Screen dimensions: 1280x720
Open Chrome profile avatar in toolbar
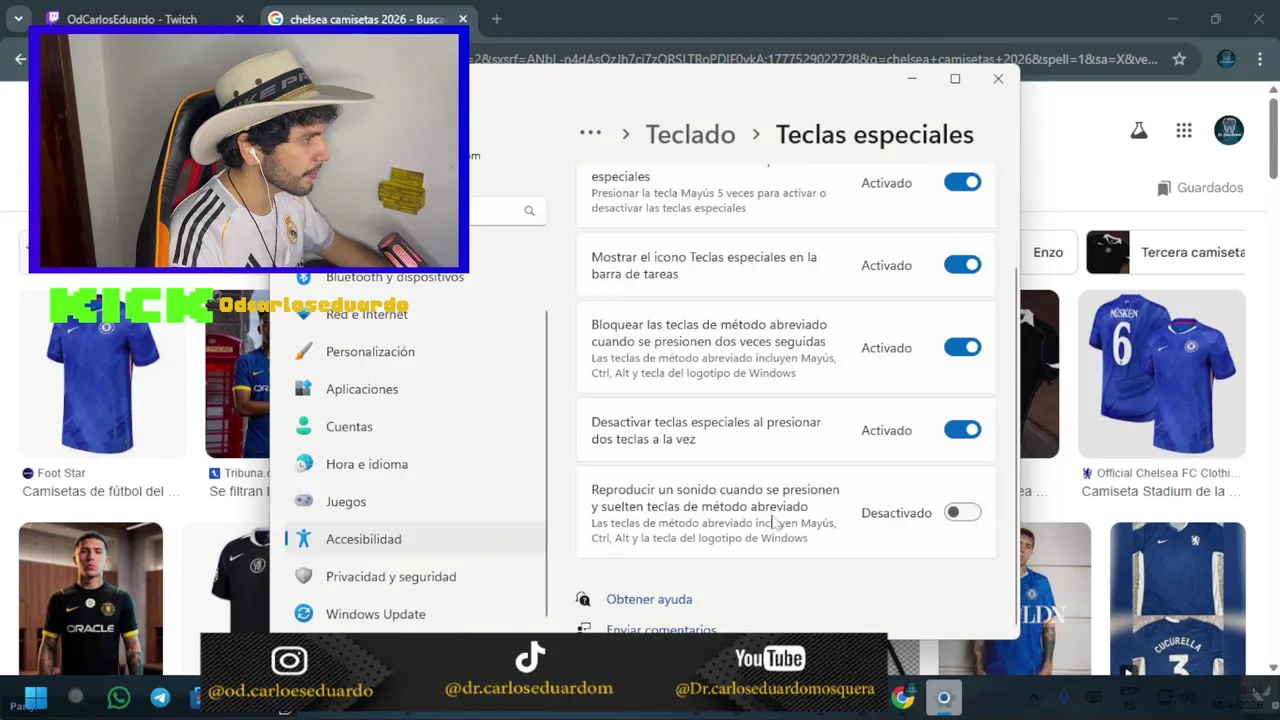(x=1226, y=59)
